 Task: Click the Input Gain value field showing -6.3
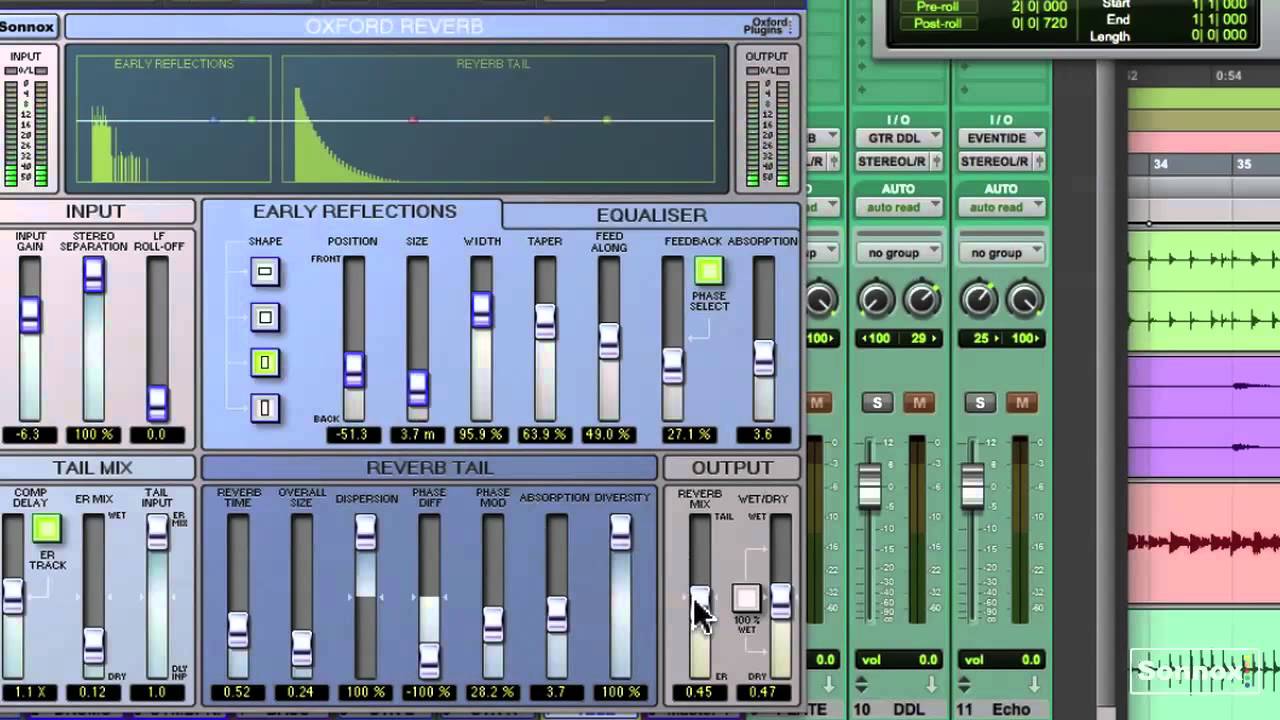click(29, 435)
